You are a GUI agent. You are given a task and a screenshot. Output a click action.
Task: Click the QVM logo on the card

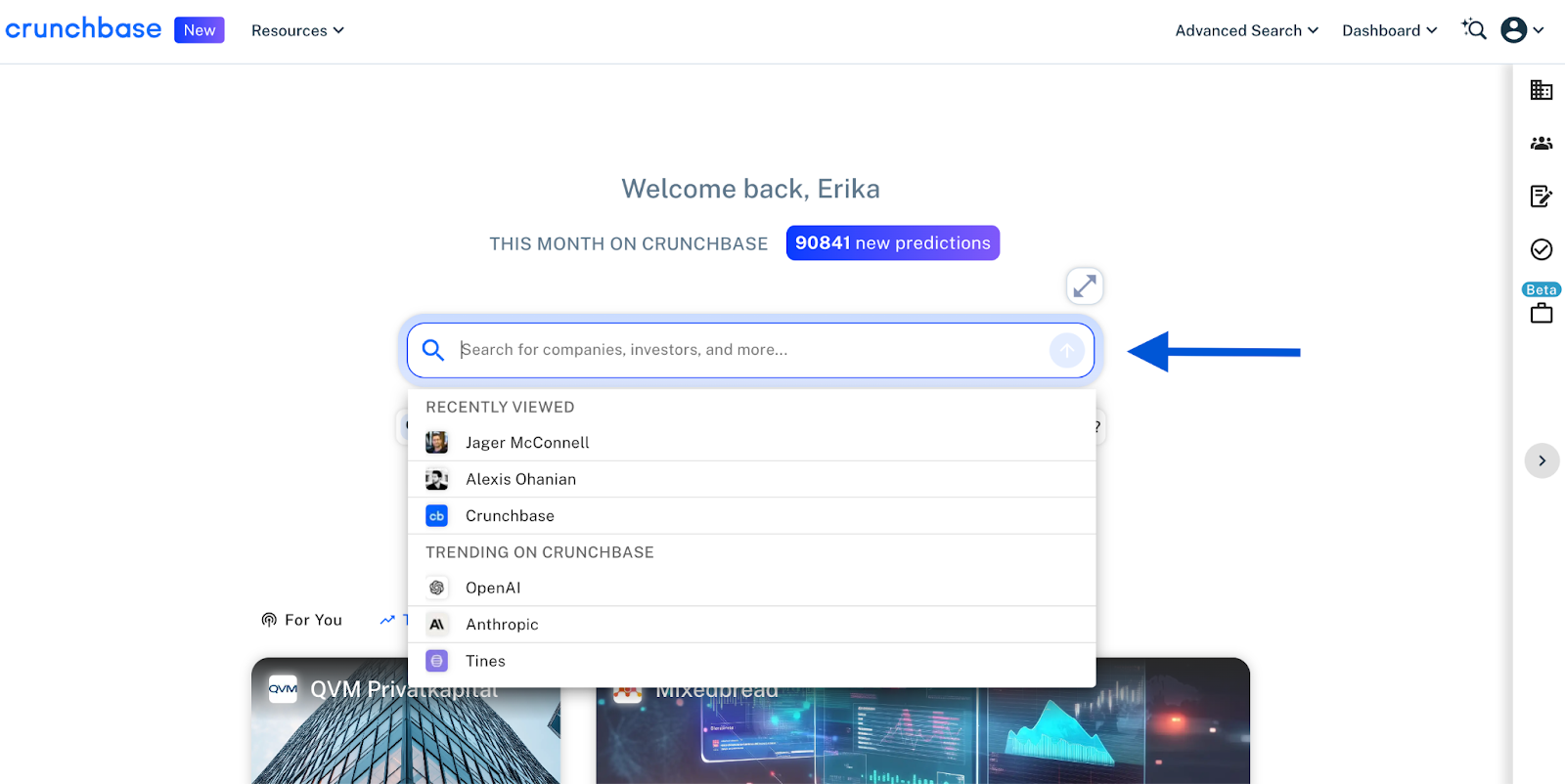(283, 689)
